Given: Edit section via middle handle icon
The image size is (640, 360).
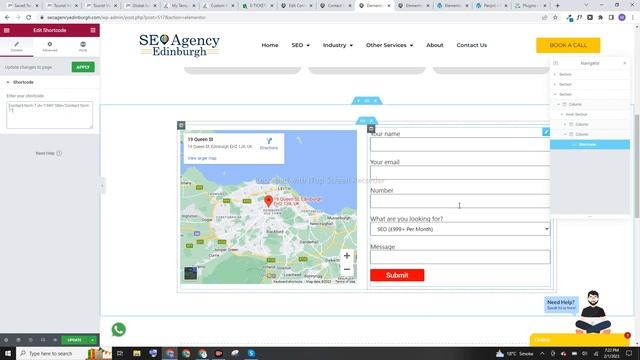Looking at the screenshot, I should click(x=367, y=100).
